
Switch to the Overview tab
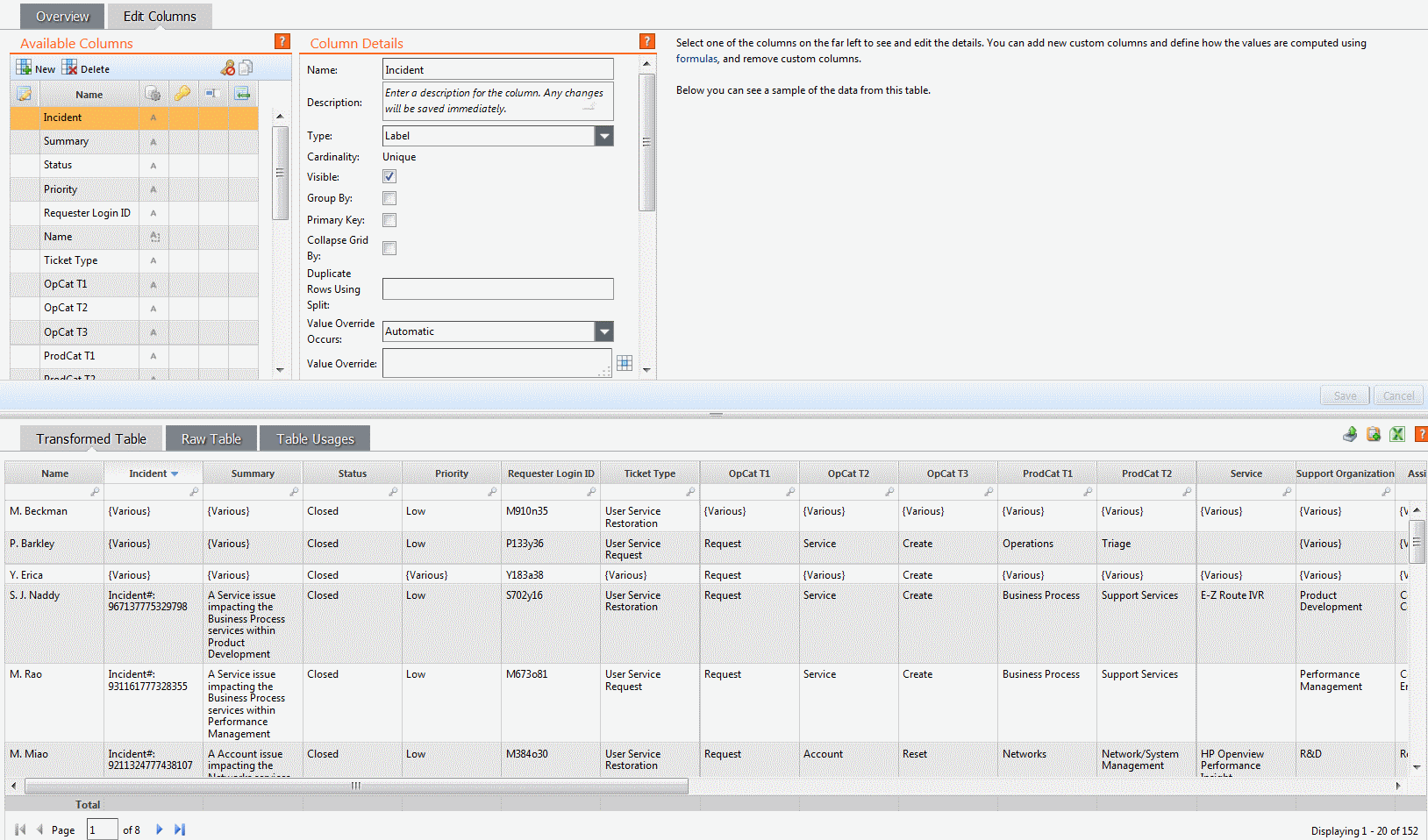click(x=62, y=17)
